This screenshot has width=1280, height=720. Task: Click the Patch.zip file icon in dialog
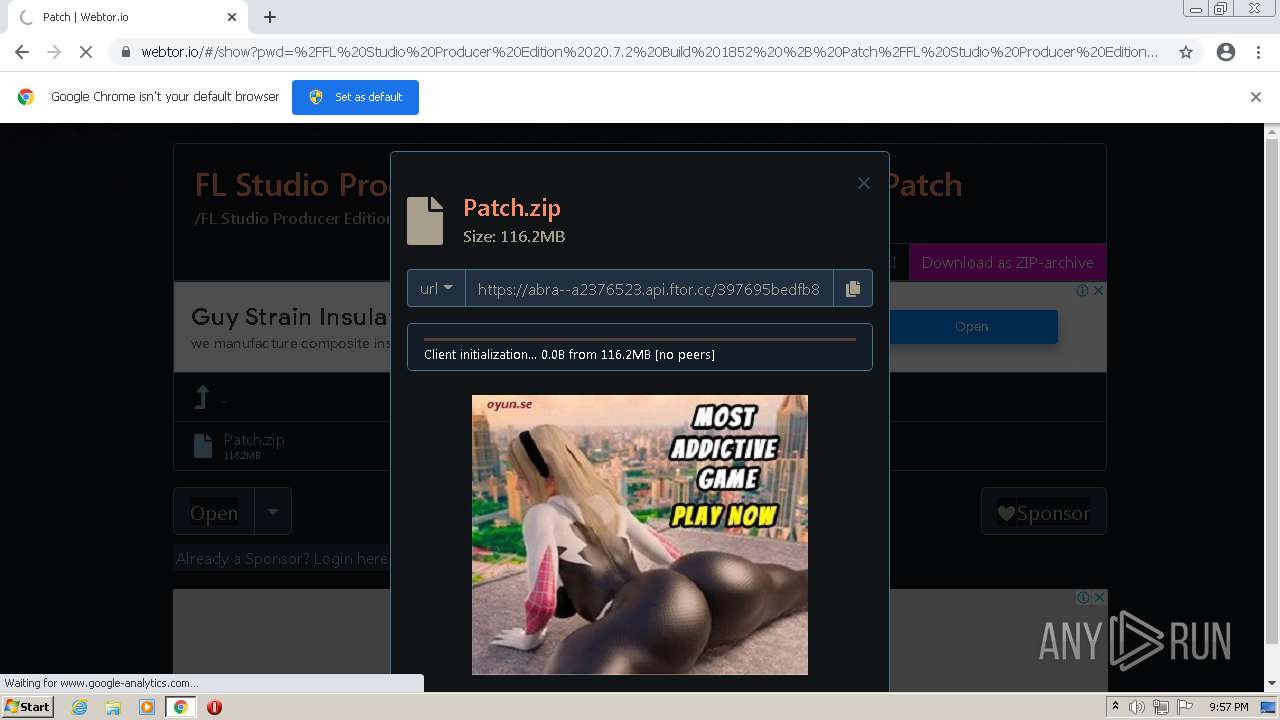(x=425, y=221)
